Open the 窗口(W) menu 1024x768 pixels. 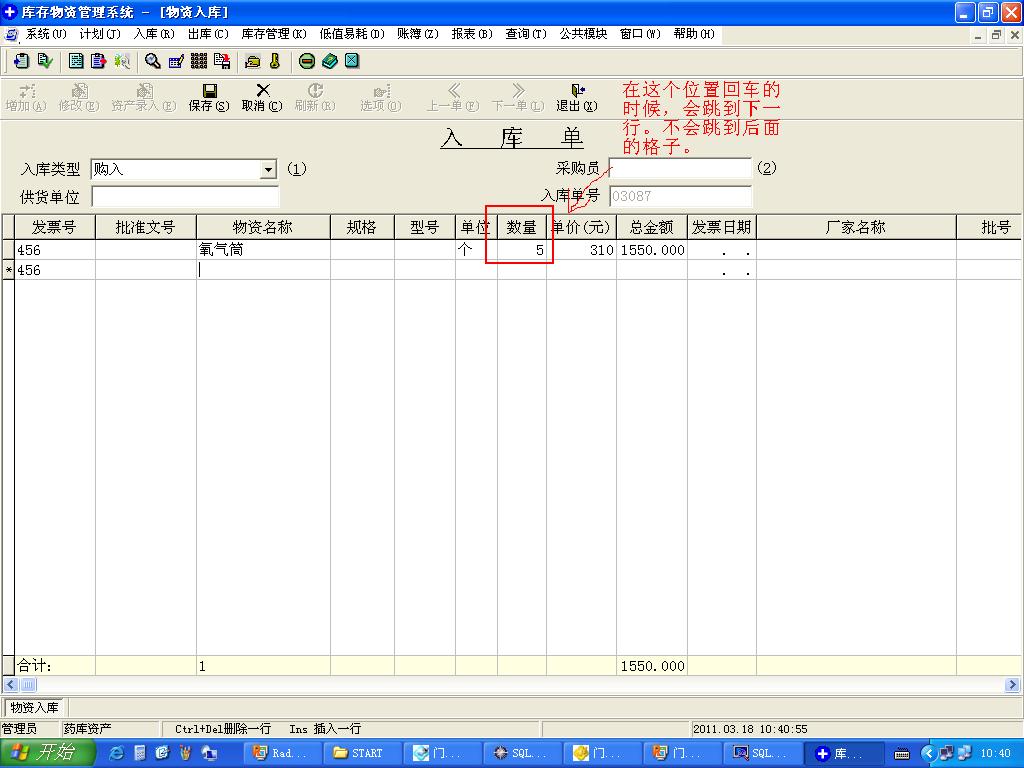641,34
